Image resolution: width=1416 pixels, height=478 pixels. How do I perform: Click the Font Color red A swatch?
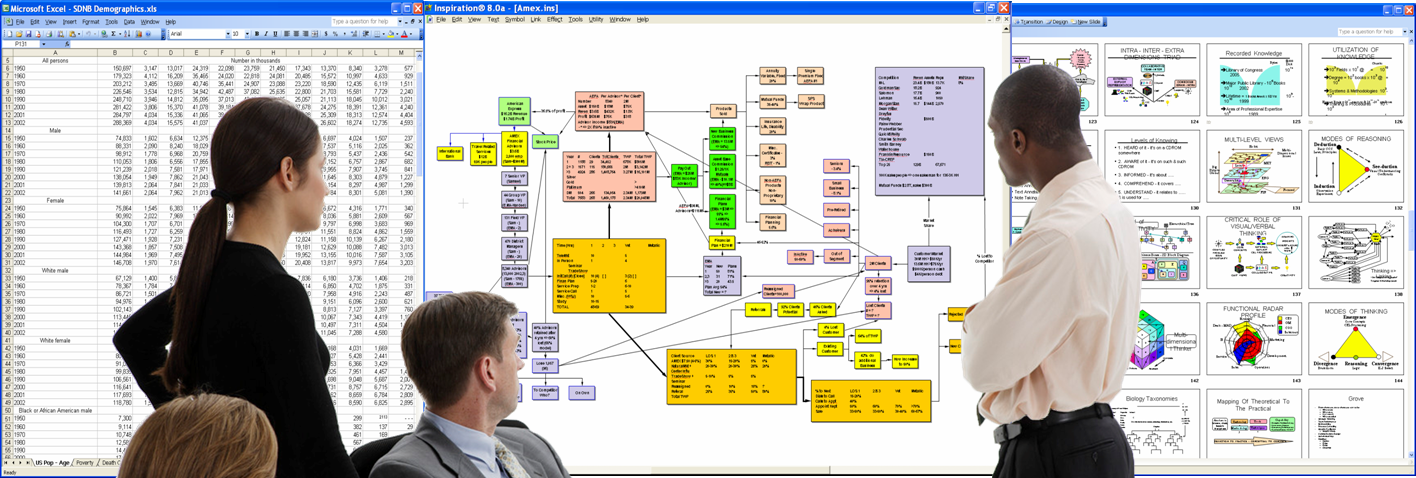(x=404, y=33)
